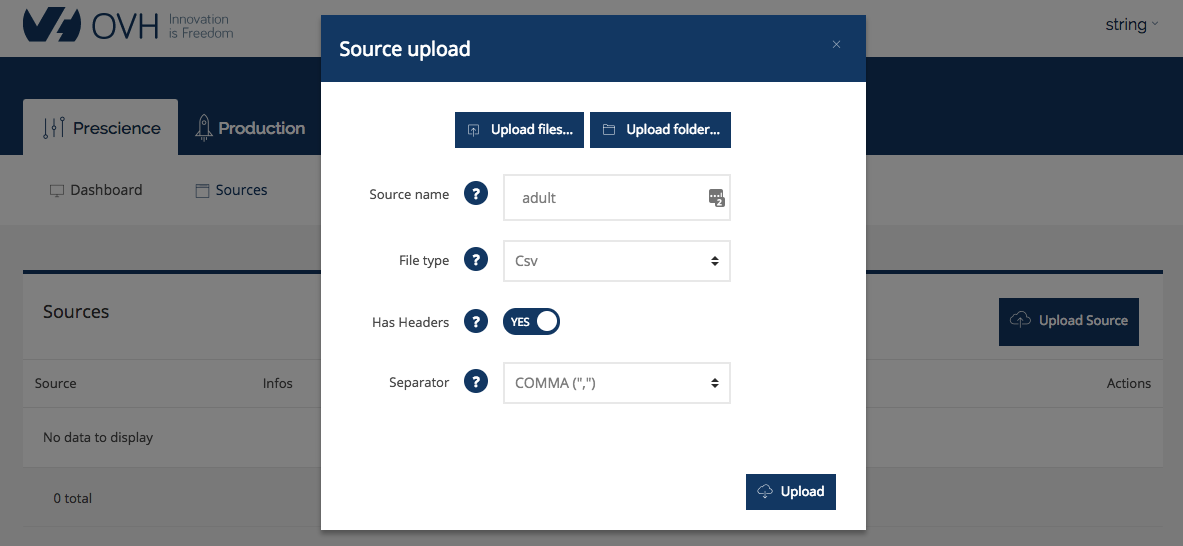Click the File type help icon
This screenshot has height=546, width=1183.
(476, 260)
